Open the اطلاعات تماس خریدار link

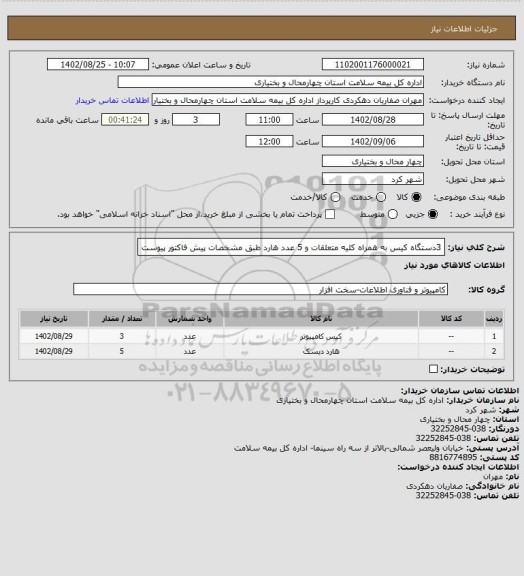(112, 100)
